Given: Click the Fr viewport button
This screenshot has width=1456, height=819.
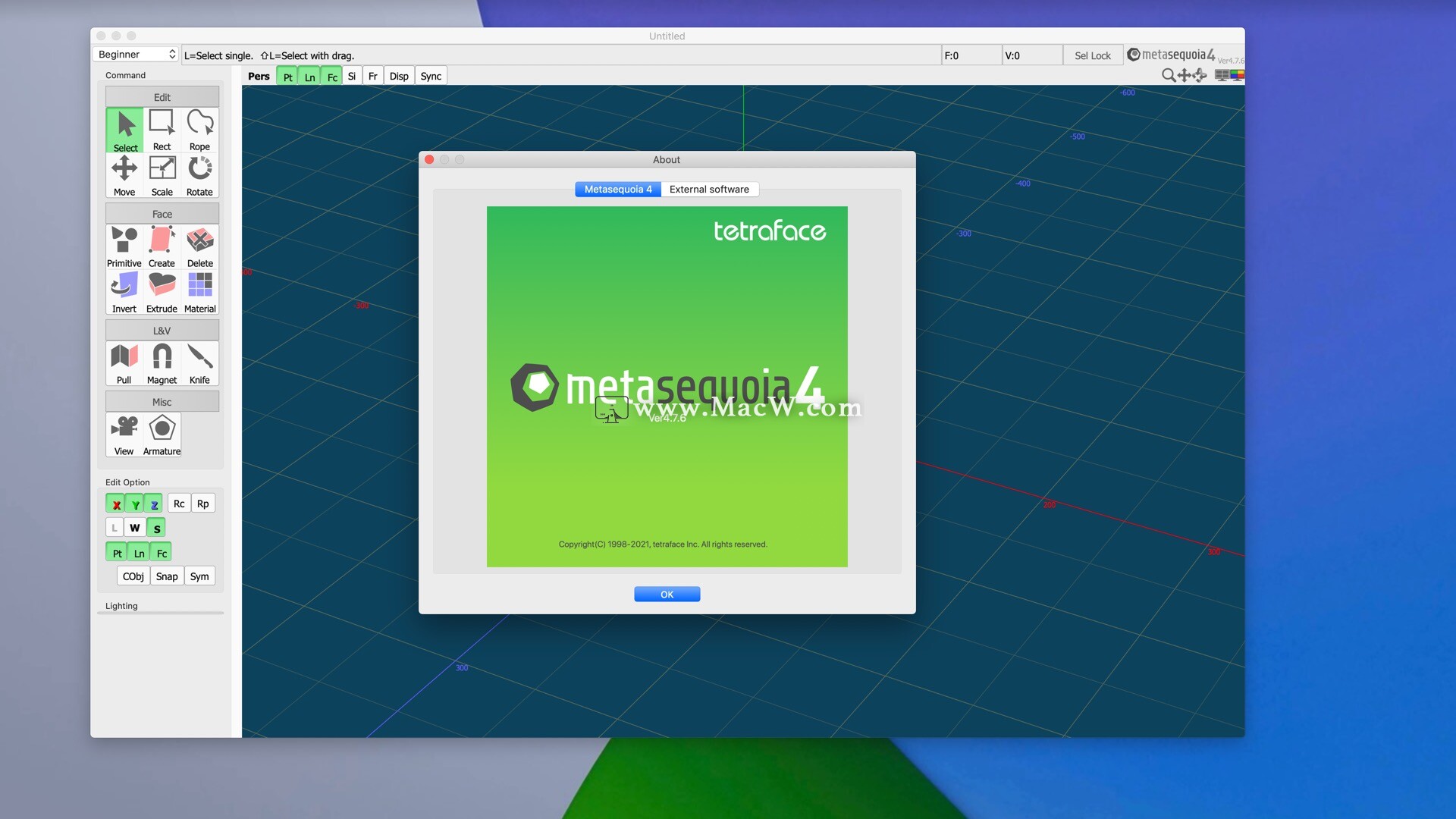Looking at the screenshot, I should tap(373, 76).
